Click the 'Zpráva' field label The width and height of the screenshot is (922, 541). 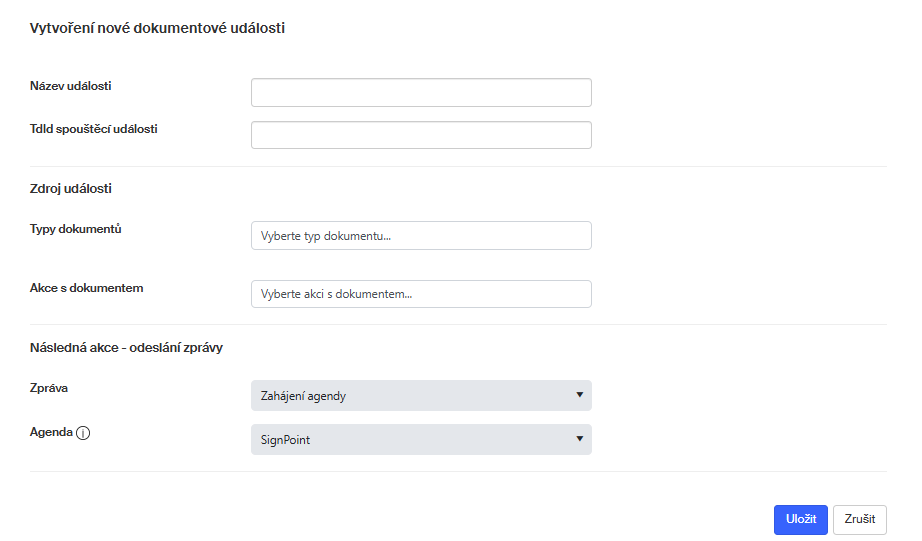click(49, 387)
